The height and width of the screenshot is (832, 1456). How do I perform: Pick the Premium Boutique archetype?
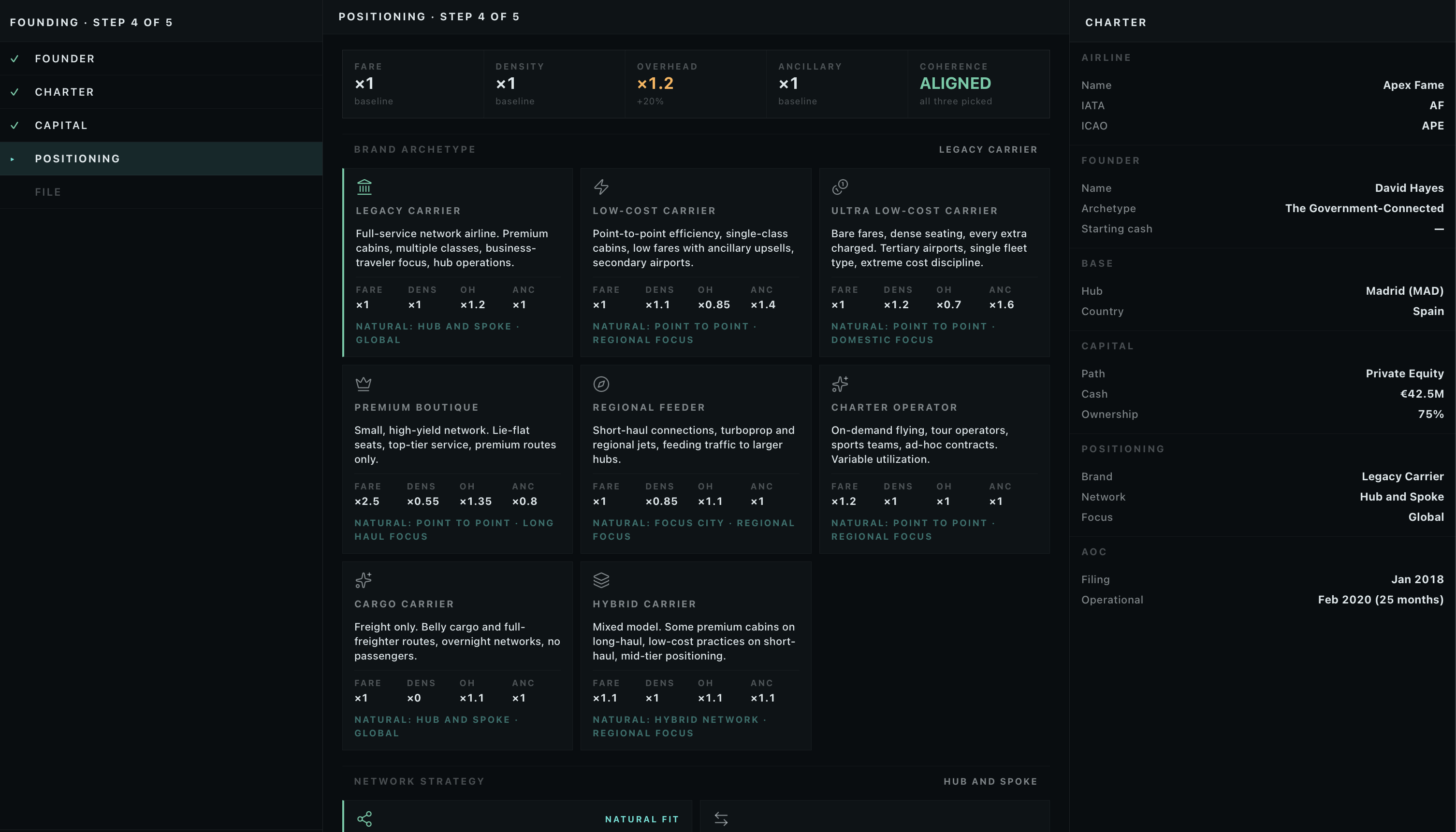(x=457, y=459)
